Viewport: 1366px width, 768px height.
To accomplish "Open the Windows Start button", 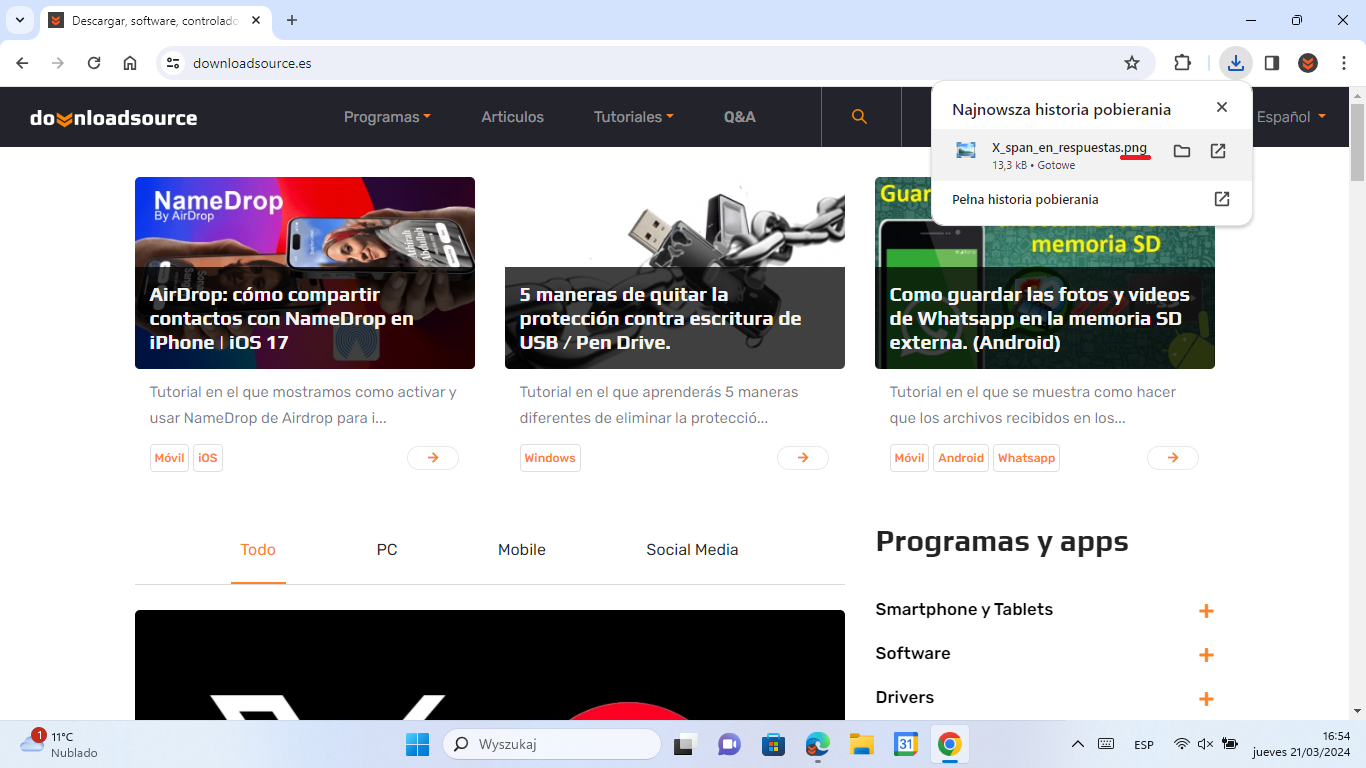I will (x=418, y=745).
